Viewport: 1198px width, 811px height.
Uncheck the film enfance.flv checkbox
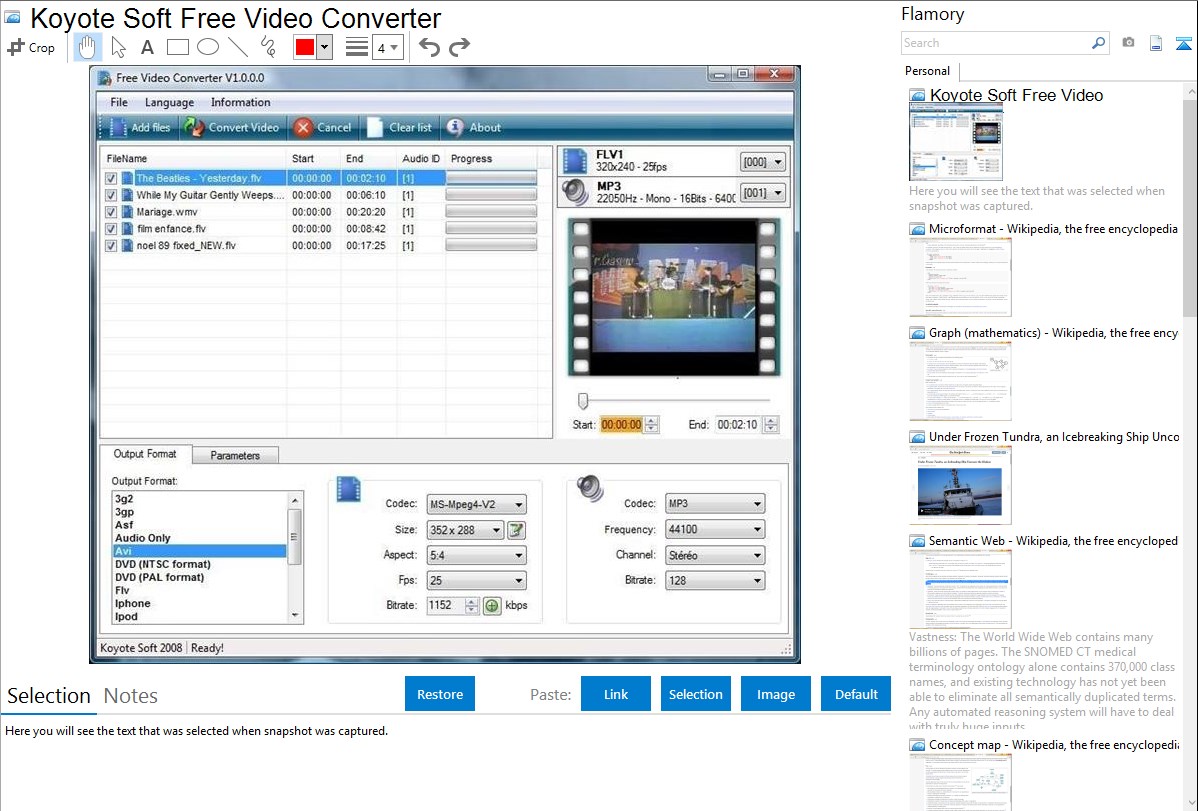pyautogui.click(x=111, y=229)
